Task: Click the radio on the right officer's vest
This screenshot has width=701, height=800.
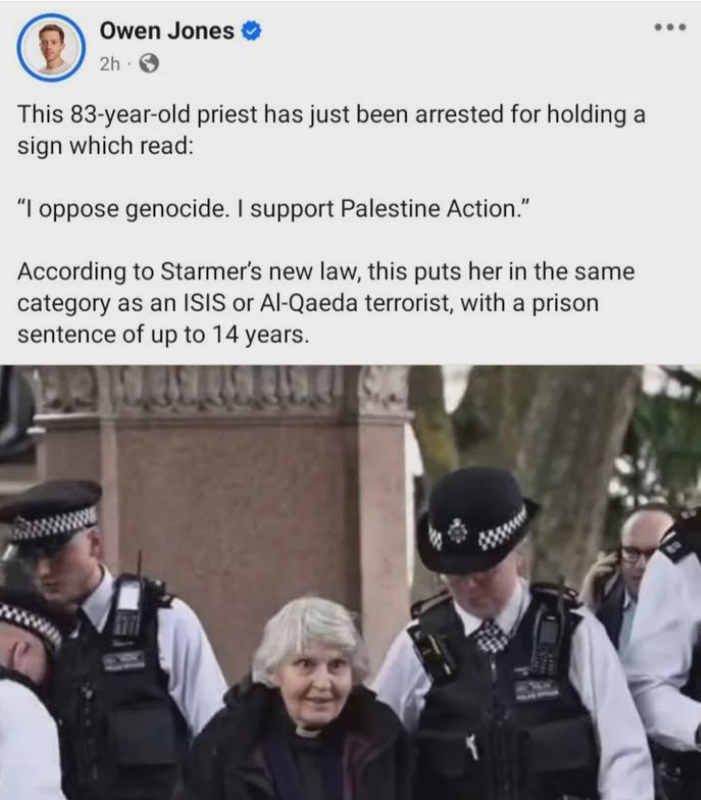Action: [546, 644]
